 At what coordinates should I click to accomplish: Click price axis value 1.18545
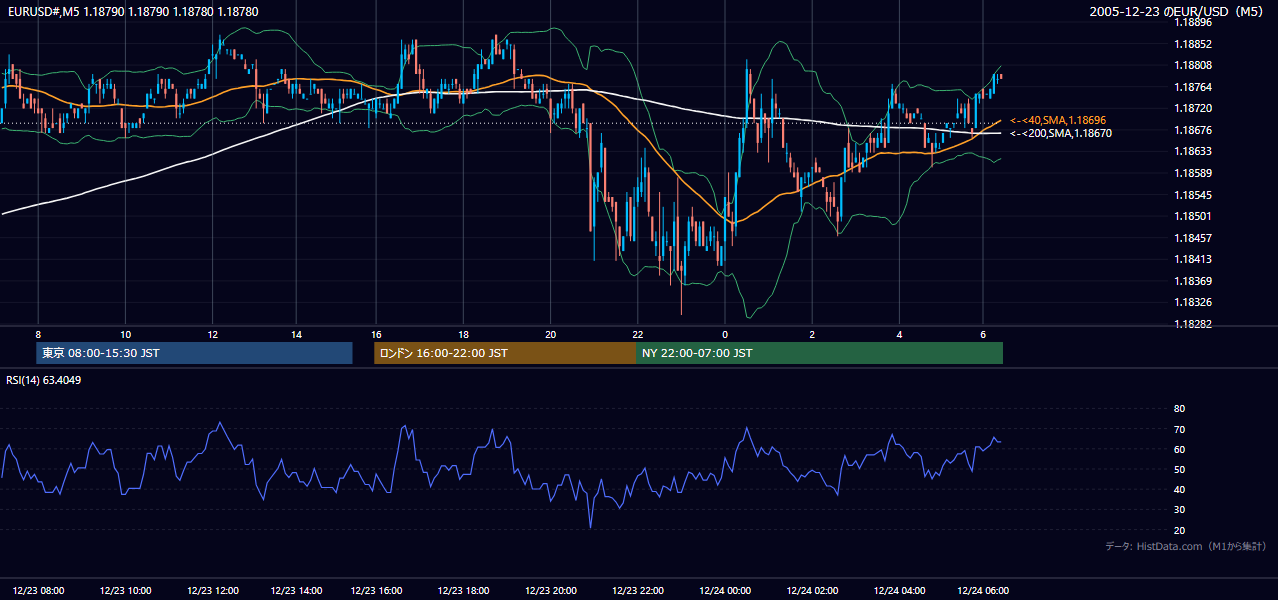point(1193,195)
